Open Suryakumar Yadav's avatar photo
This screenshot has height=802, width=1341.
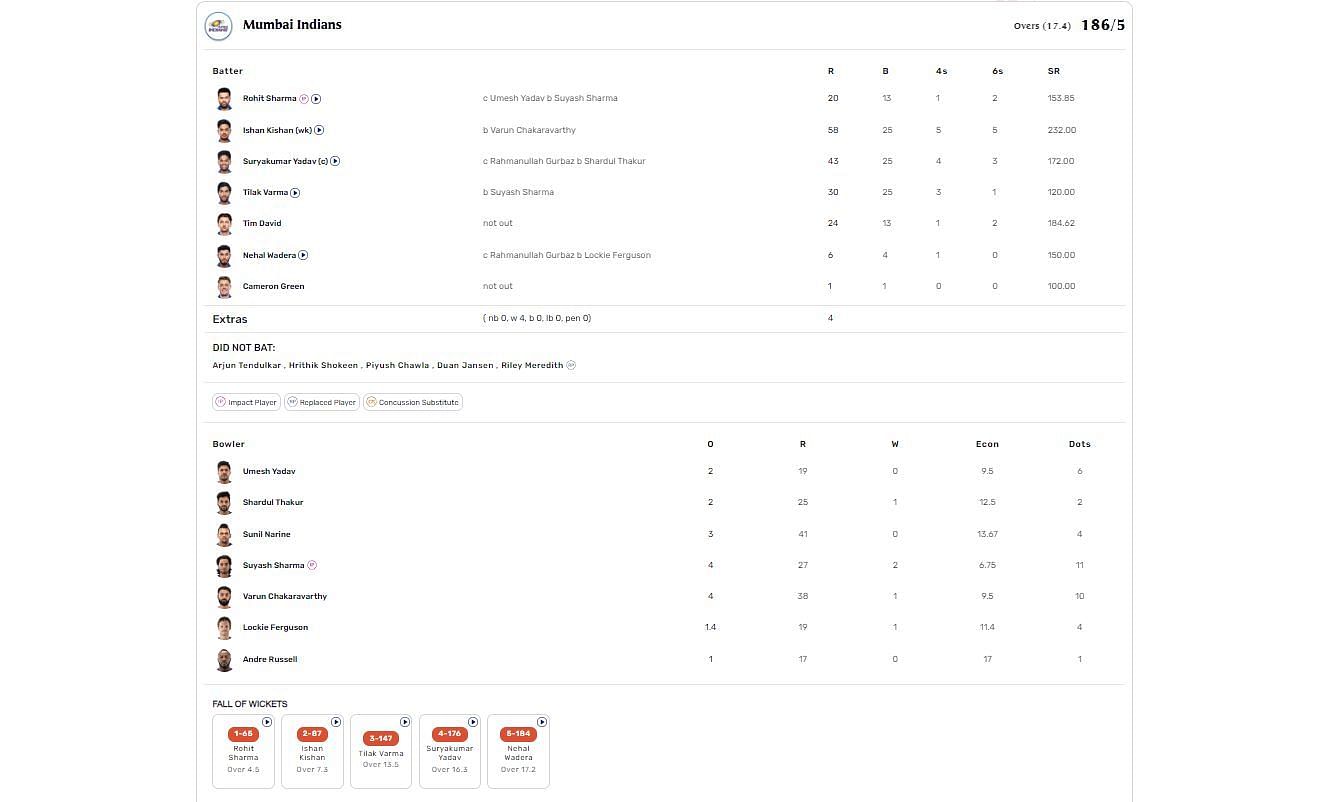pos(224,161)
